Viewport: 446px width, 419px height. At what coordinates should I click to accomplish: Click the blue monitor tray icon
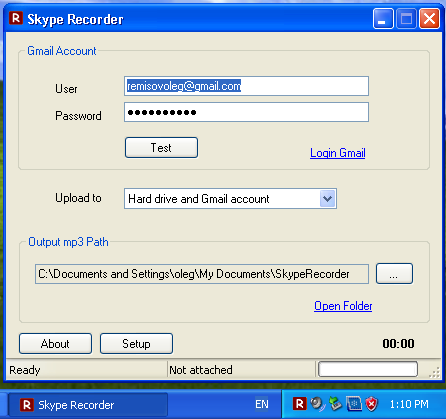[x=354, y=404]
